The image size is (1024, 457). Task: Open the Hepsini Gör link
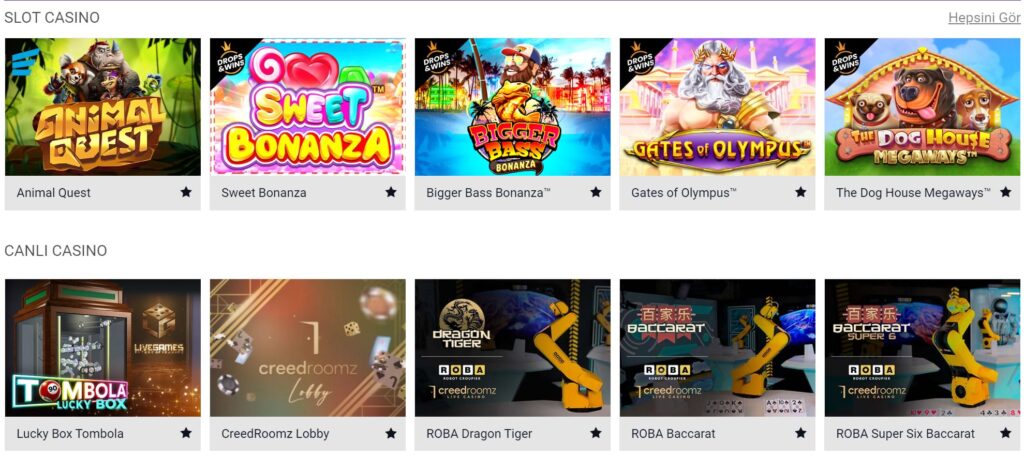984,18
